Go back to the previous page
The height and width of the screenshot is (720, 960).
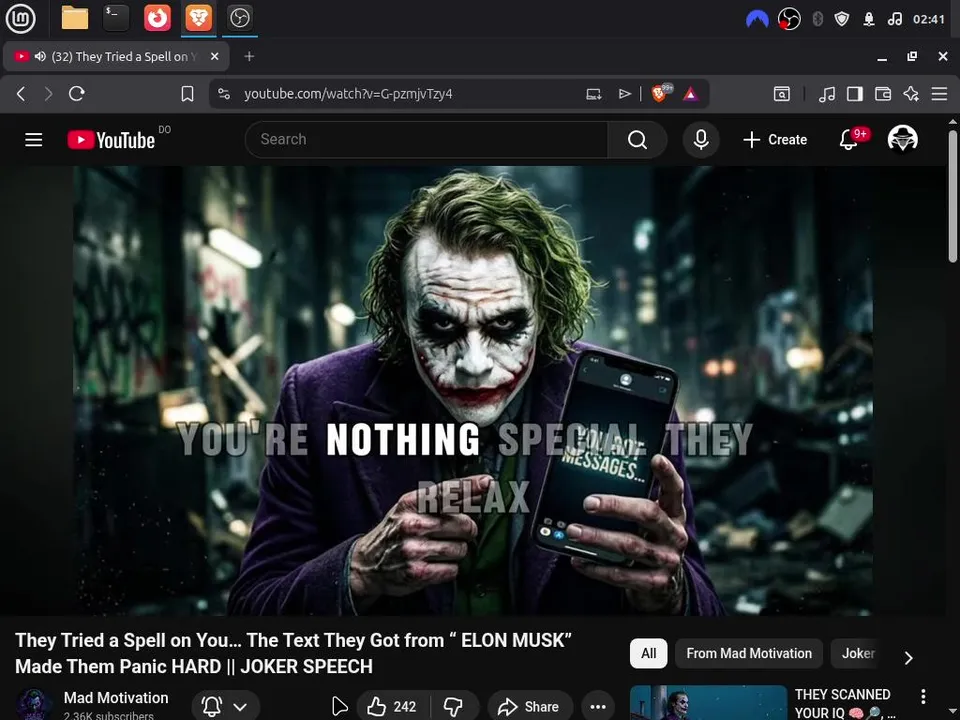click(x=21, y=94)
